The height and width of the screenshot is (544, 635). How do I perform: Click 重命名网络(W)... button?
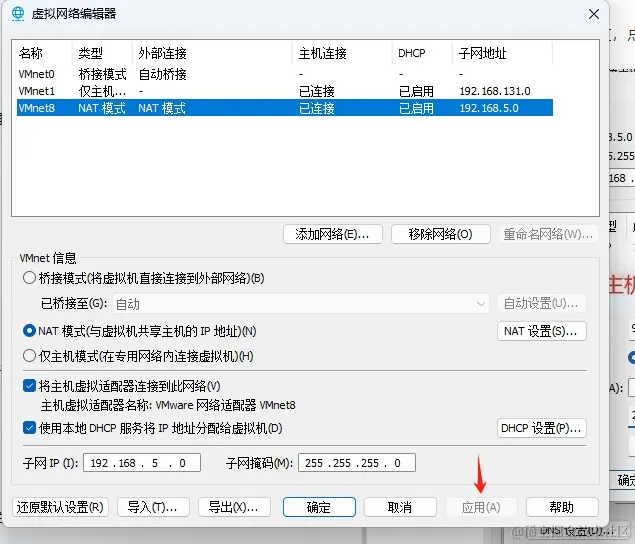click(x=548, y=234)
